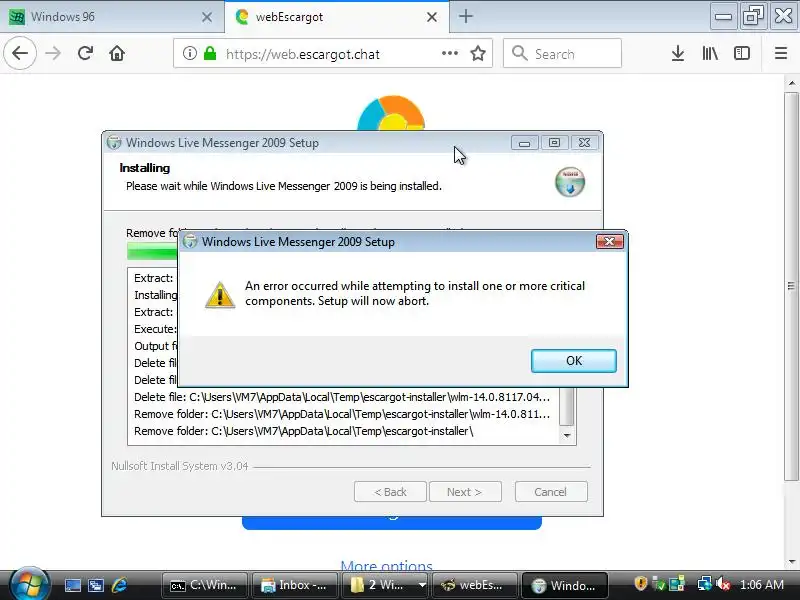
Task: Close the Windows 96 tab
Action: point(207,17)
